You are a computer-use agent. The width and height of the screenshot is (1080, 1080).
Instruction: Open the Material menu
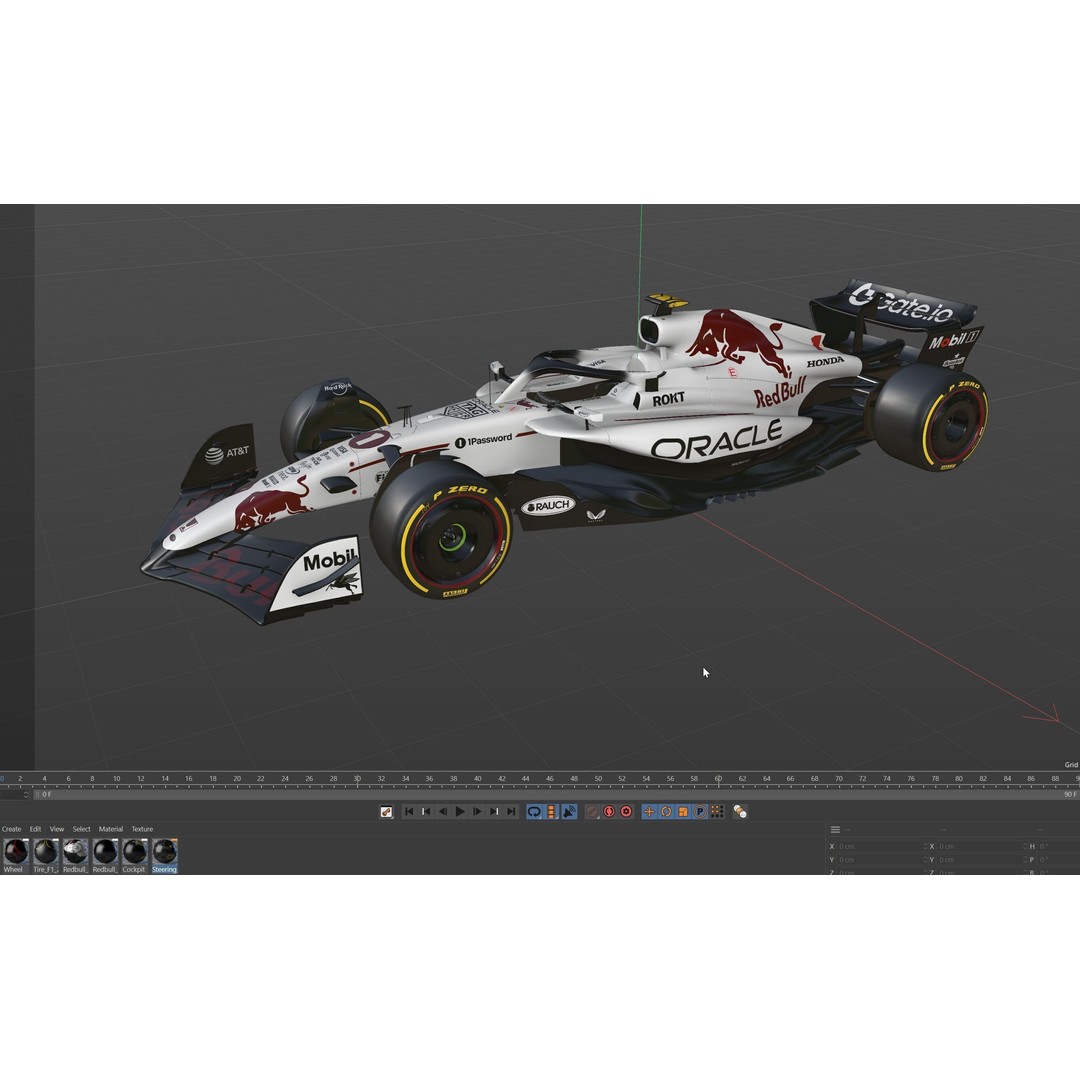111,829
